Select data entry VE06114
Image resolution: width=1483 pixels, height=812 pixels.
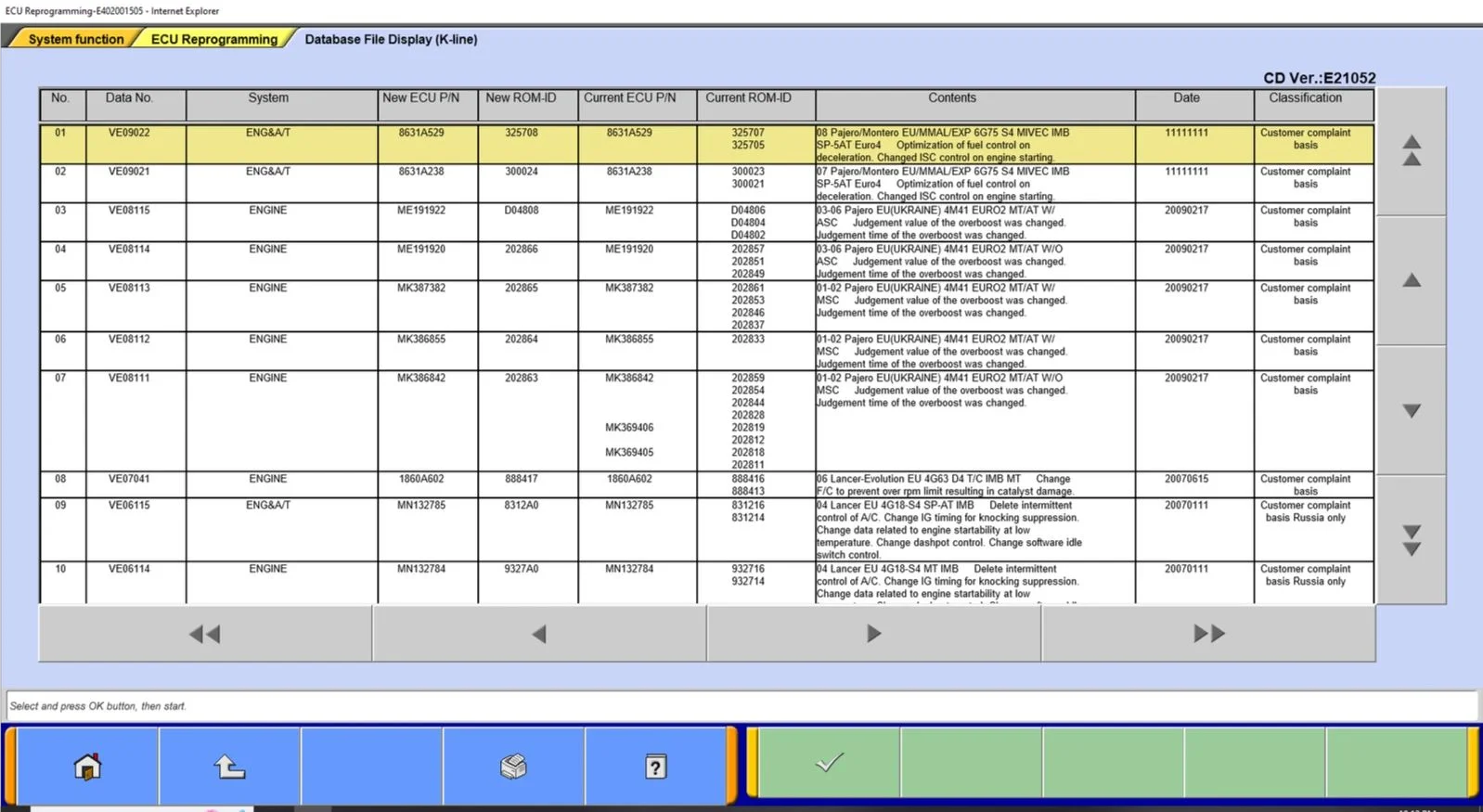(129, 569)
